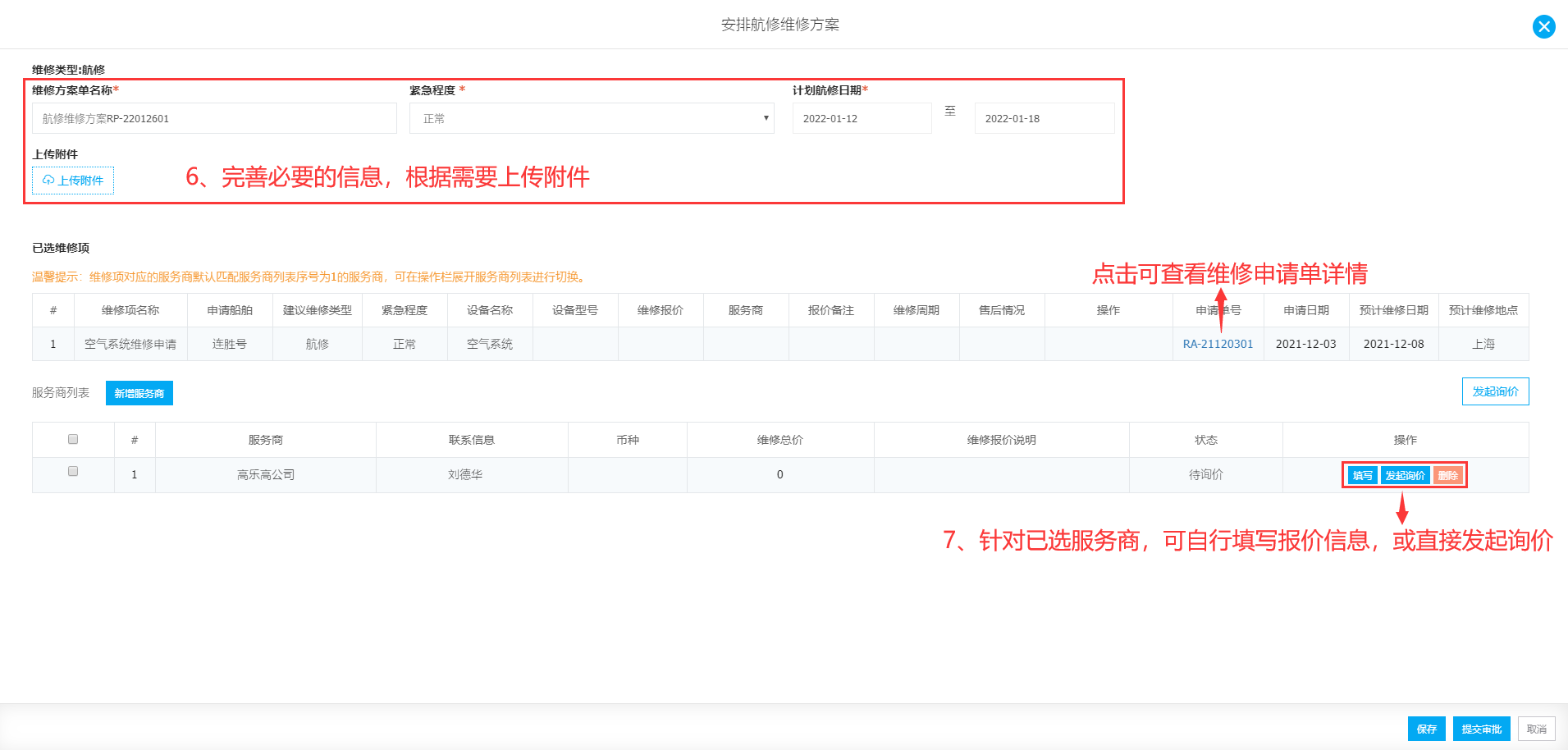
Task: Click the 币种 column header
Action: 628,440
